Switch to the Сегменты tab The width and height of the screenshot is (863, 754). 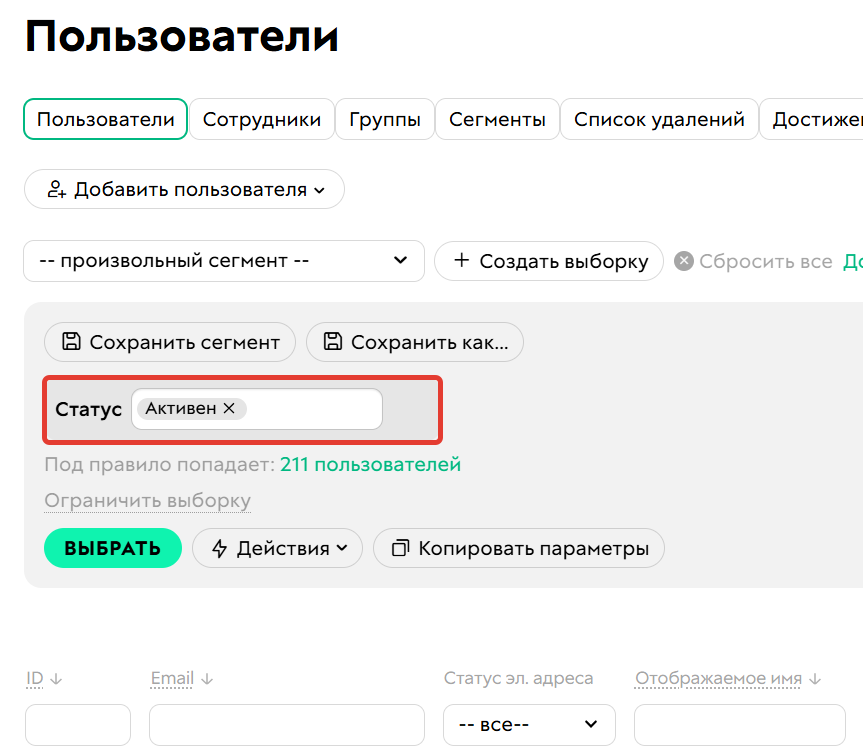click(497, 118)
